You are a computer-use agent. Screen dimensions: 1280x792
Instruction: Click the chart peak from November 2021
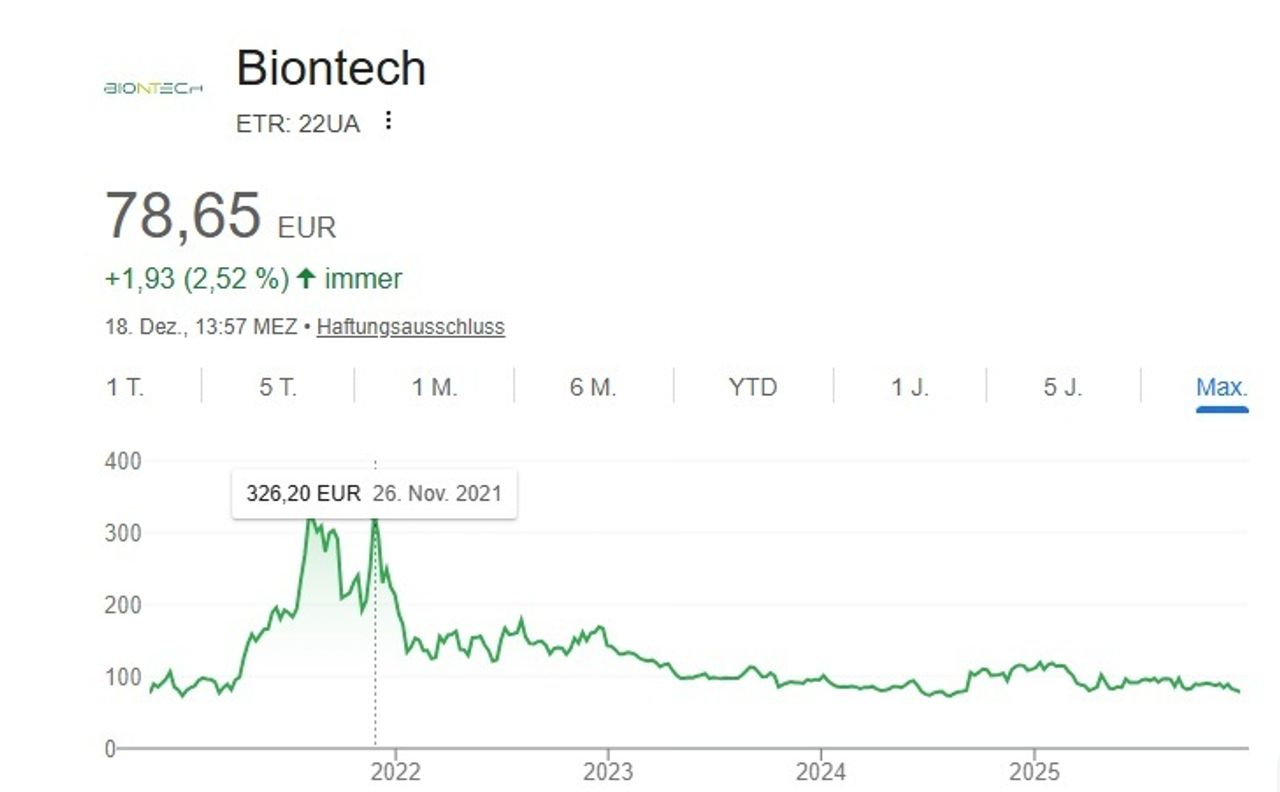click(x=375, y=520)
